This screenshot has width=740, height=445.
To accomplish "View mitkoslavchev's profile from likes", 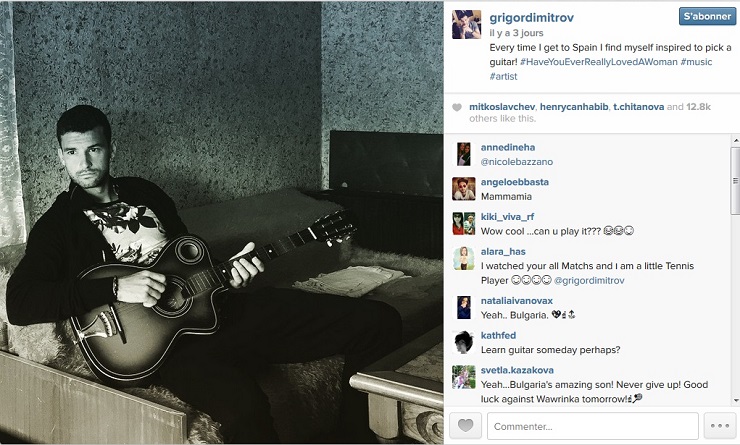I will tap(502, 107).
